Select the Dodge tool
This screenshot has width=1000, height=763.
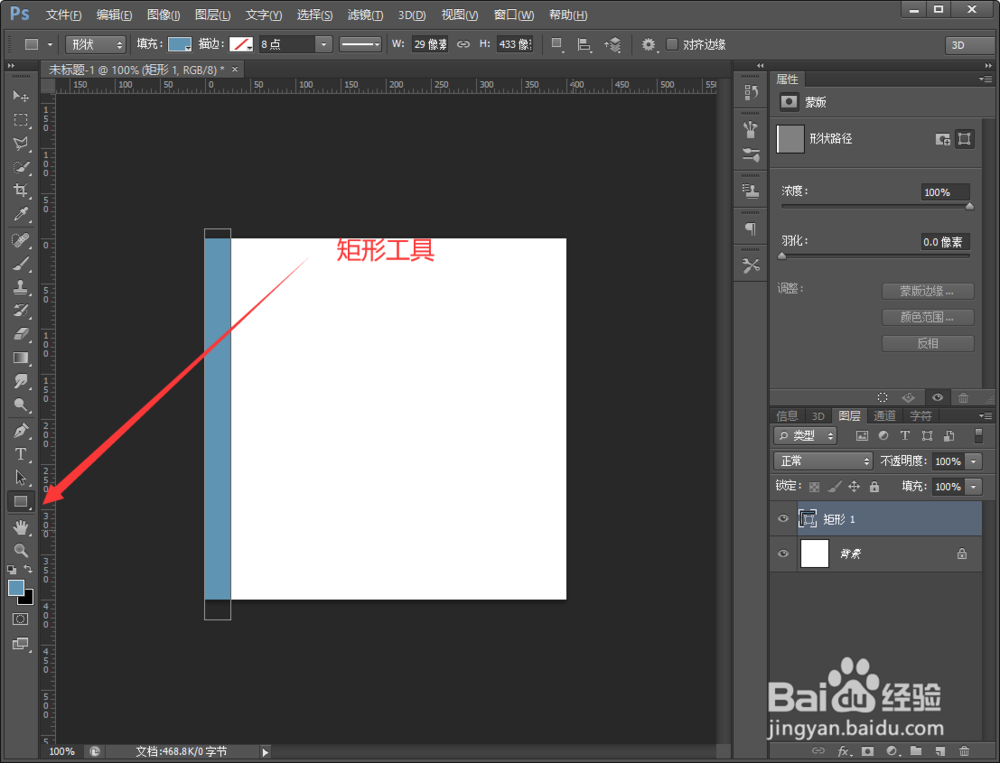[x=20, y=405]
